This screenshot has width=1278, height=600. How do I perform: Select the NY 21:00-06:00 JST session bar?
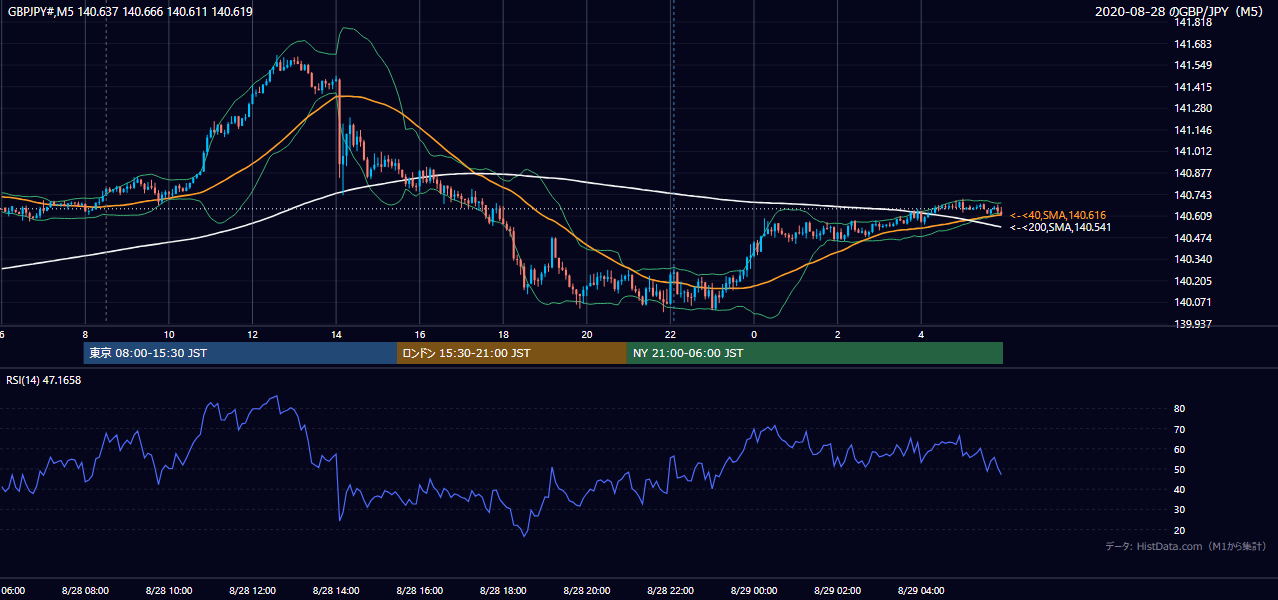[815, 353]
